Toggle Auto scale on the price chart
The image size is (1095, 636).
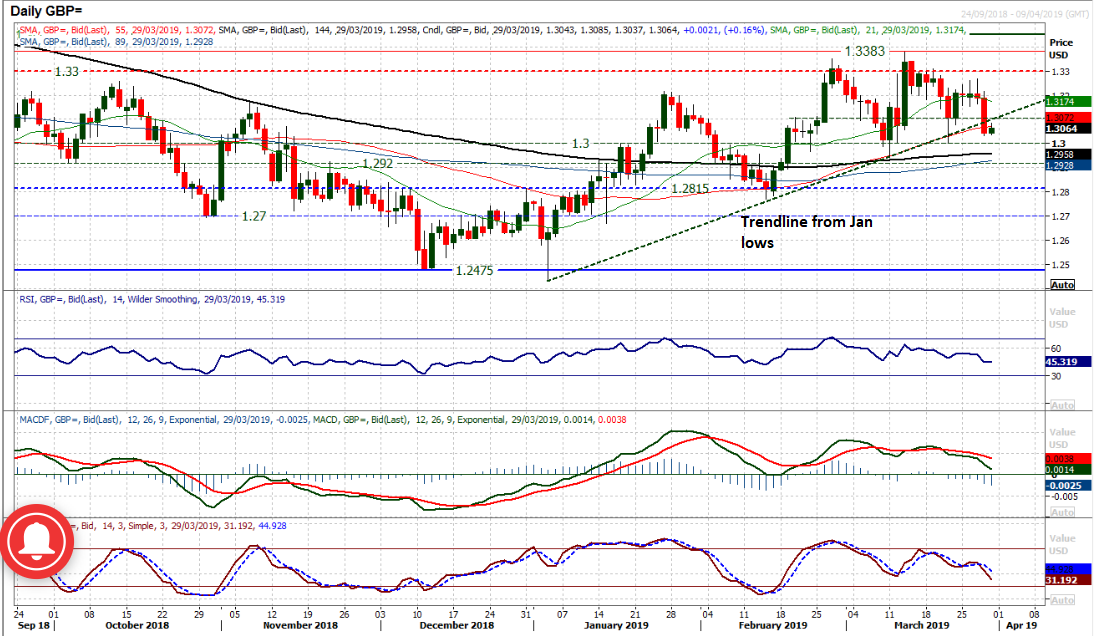point(1062,285)
